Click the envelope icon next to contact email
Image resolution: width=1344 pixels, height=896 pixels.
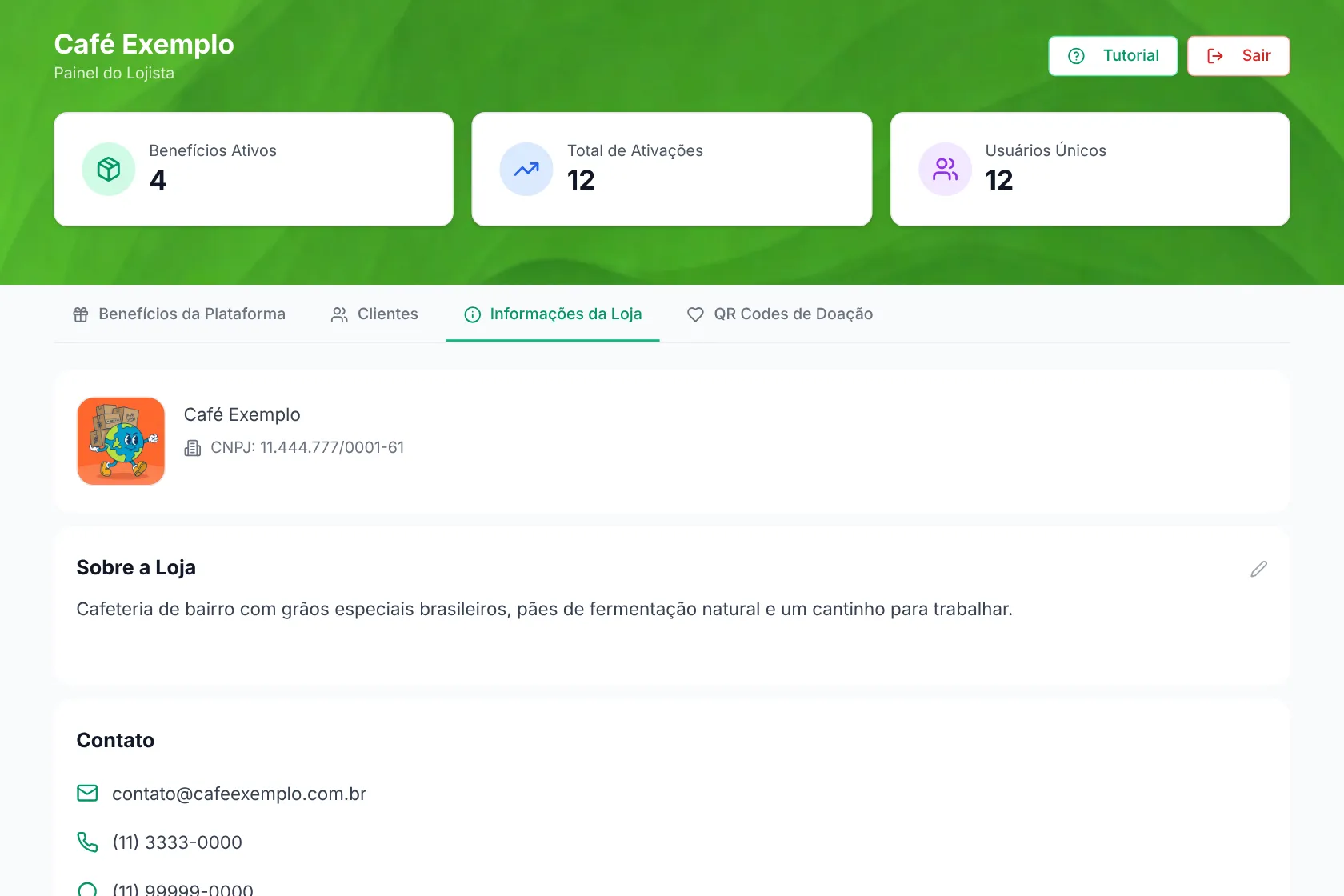pyautogui.click(x=87, y=793)
